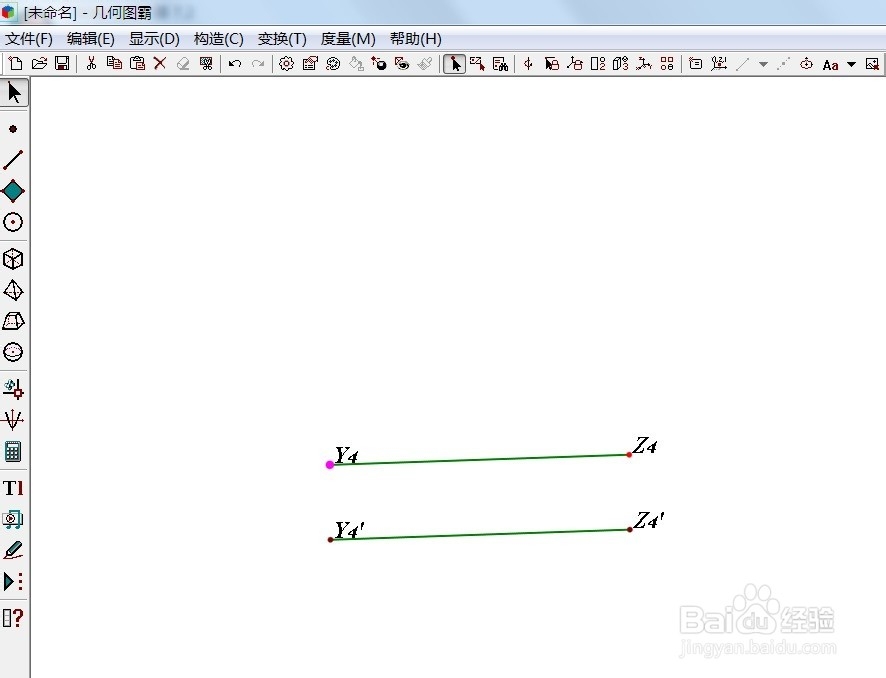886x678 pixels.
Task: Redo the last undone action
Action: (258, 64)
